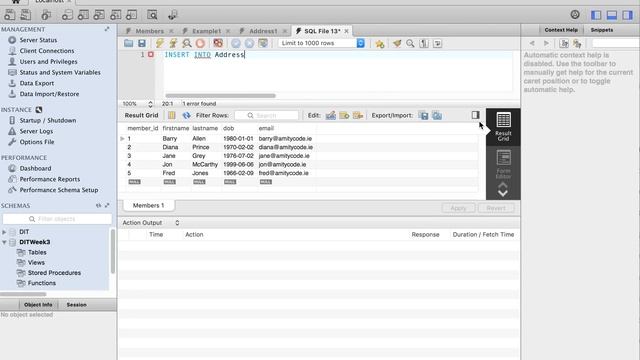Switch to the Address1 query tab
The width and height of the screenshot is (640, 360).
coord(263,31)
